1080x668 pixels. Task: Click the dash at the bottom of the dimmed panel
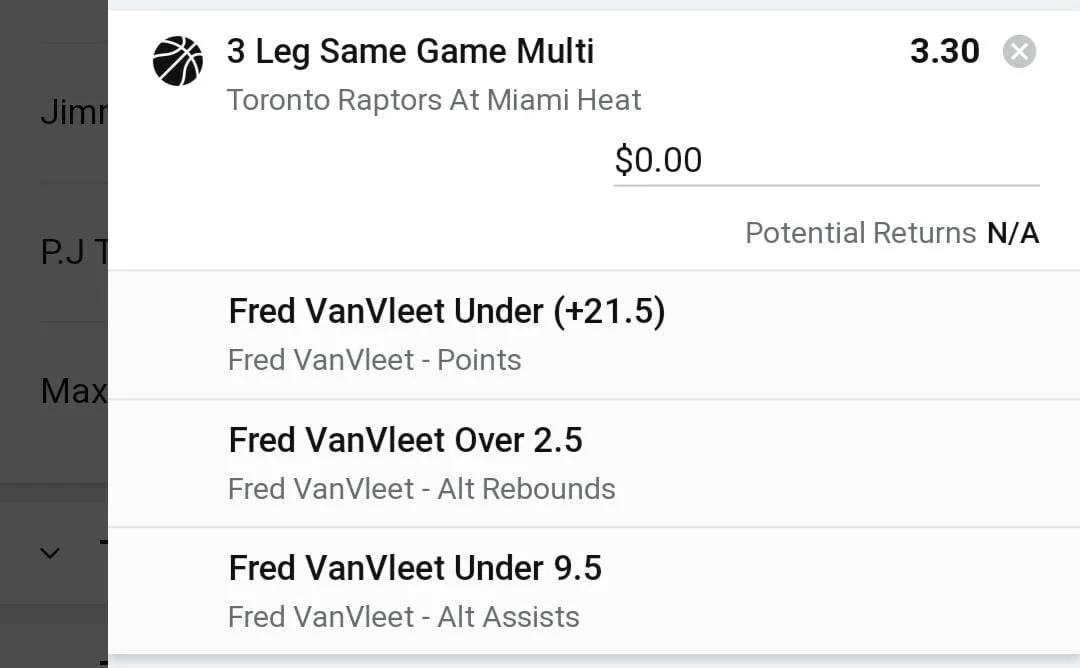coord(103,663)
